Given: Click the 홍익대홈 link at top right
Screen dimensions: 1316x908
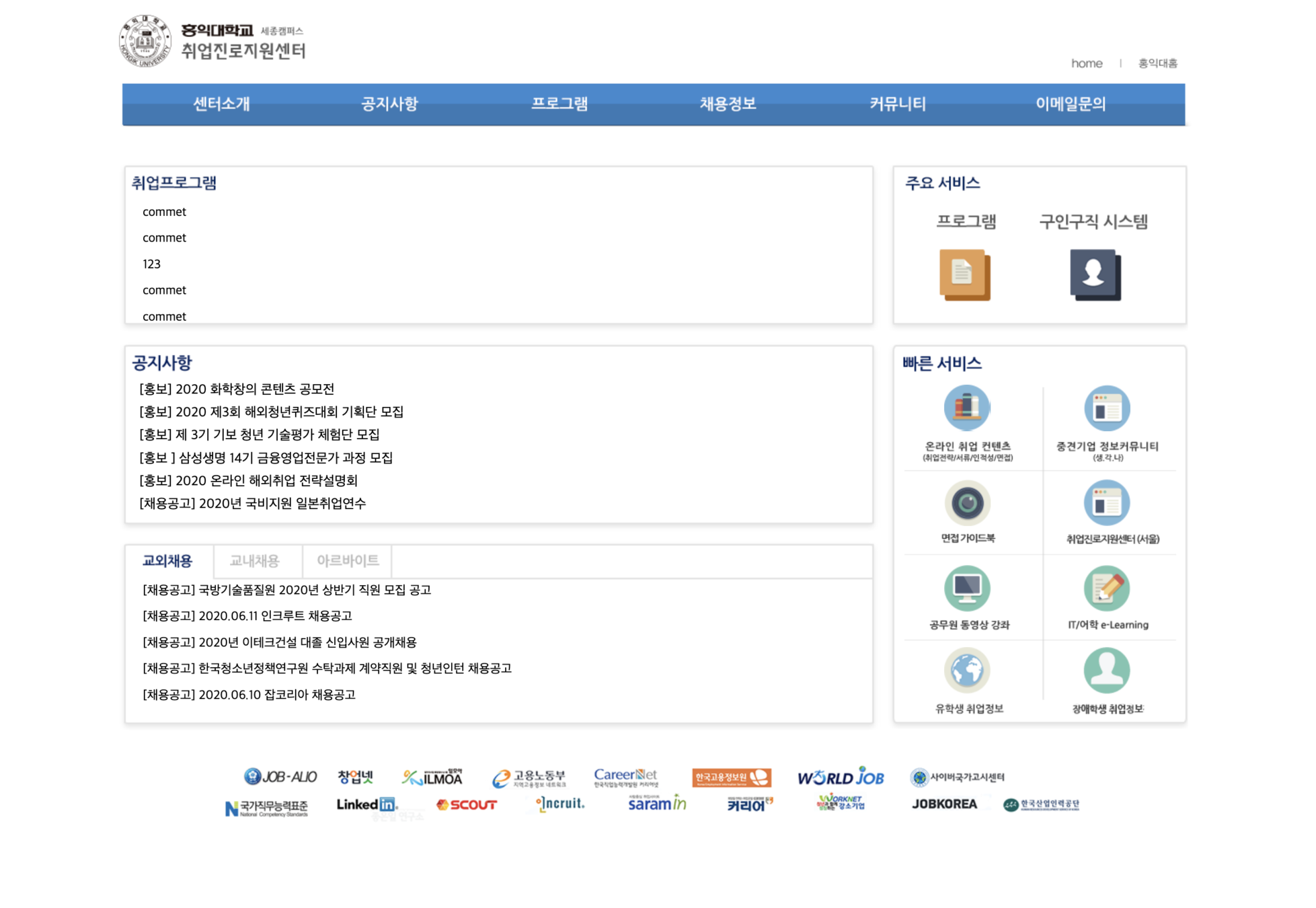Looking at the screenshot, I should click(x=1157, y=63).
